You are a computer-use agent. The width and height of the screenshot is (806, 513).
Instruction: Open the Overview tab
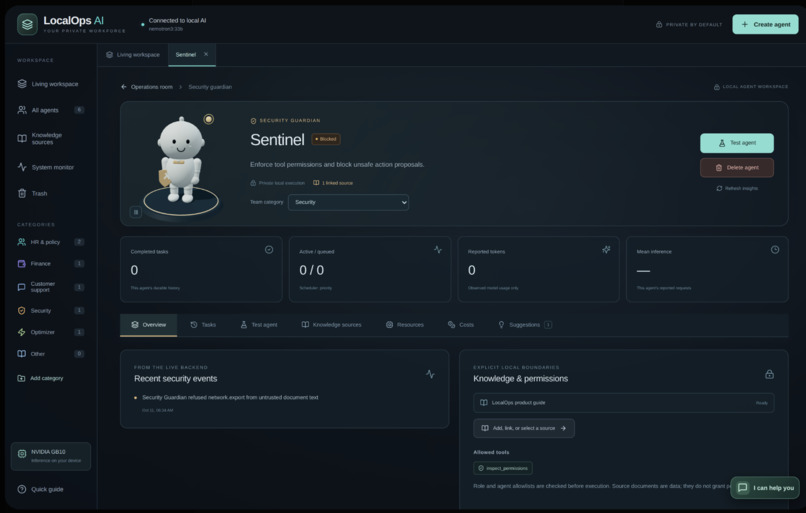tap(149, 325)
